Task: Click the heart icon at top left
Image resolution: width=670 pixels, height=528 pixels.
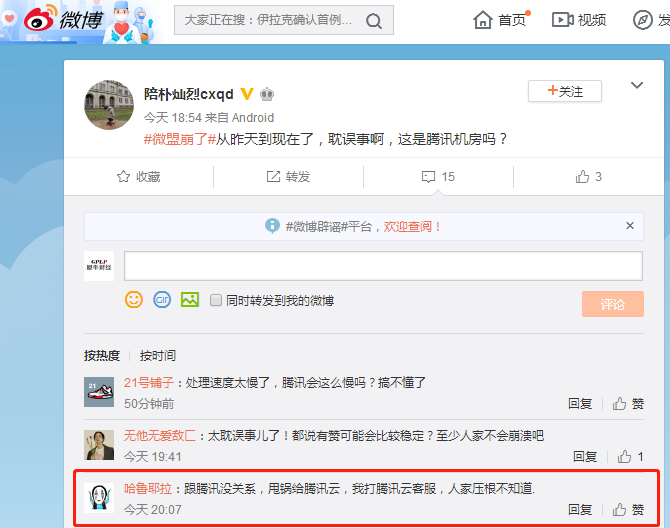Action: [x=9, y=18]
